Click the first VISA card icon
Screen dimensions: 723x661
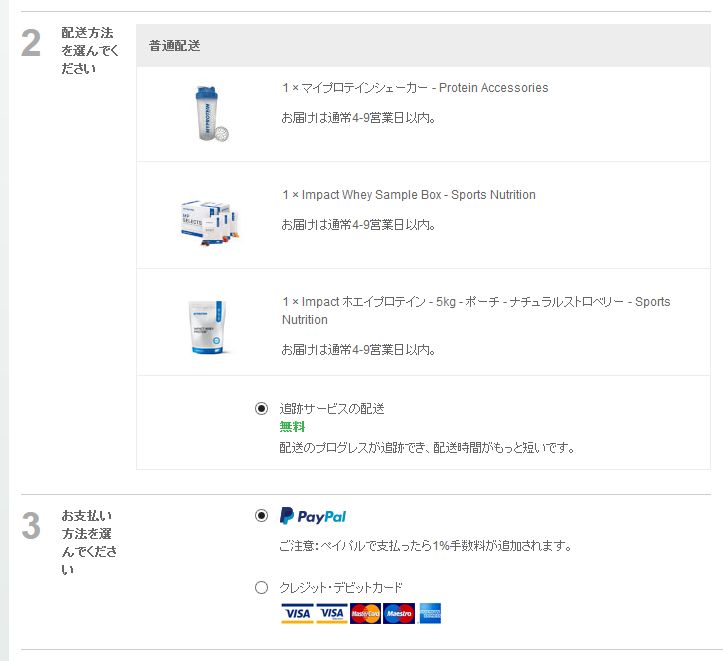(297, 614)
